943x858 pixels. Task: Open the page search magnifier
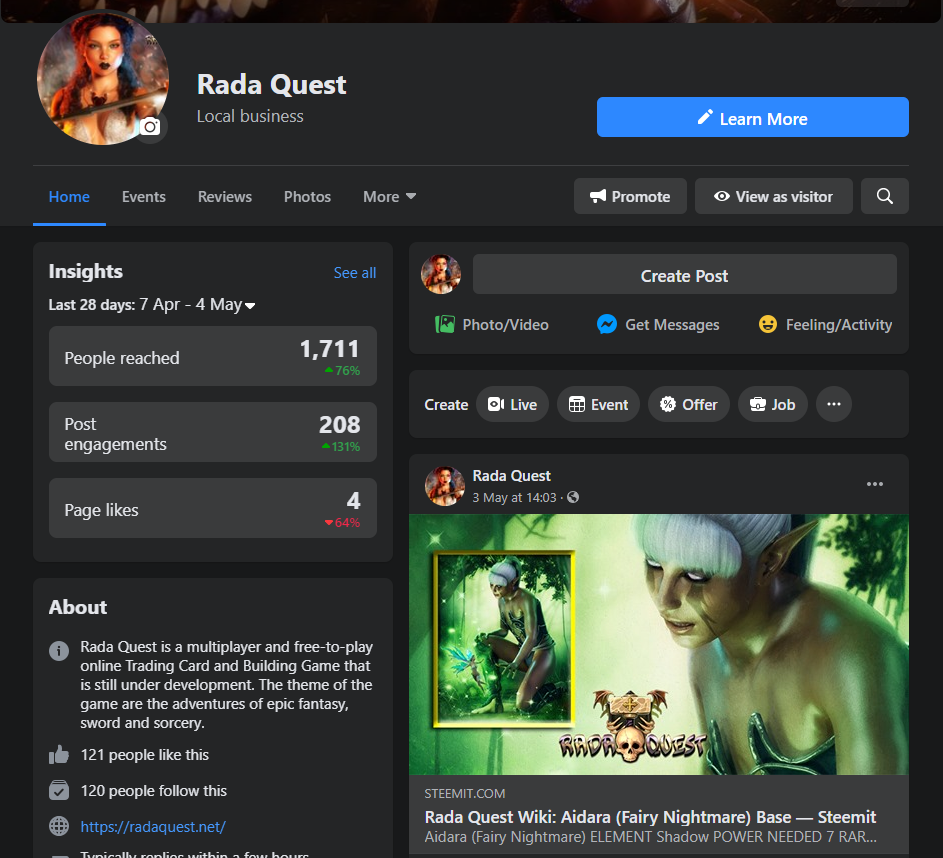tap(885, 196)
